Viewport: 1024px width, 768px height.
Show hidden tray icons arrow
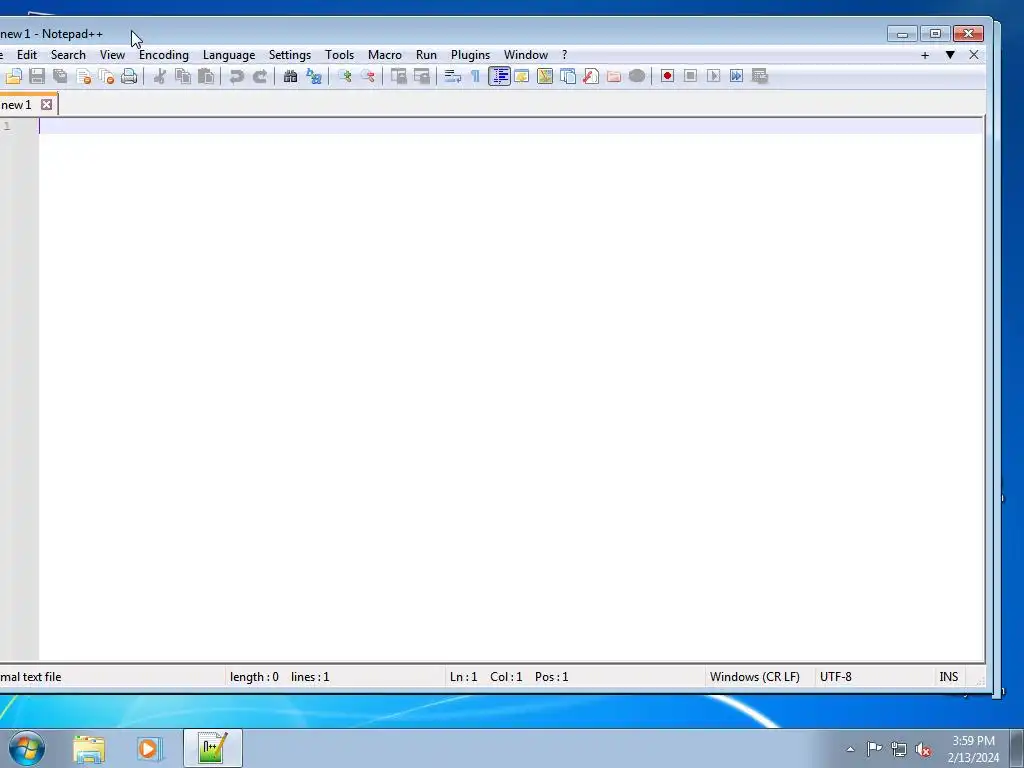850,749
